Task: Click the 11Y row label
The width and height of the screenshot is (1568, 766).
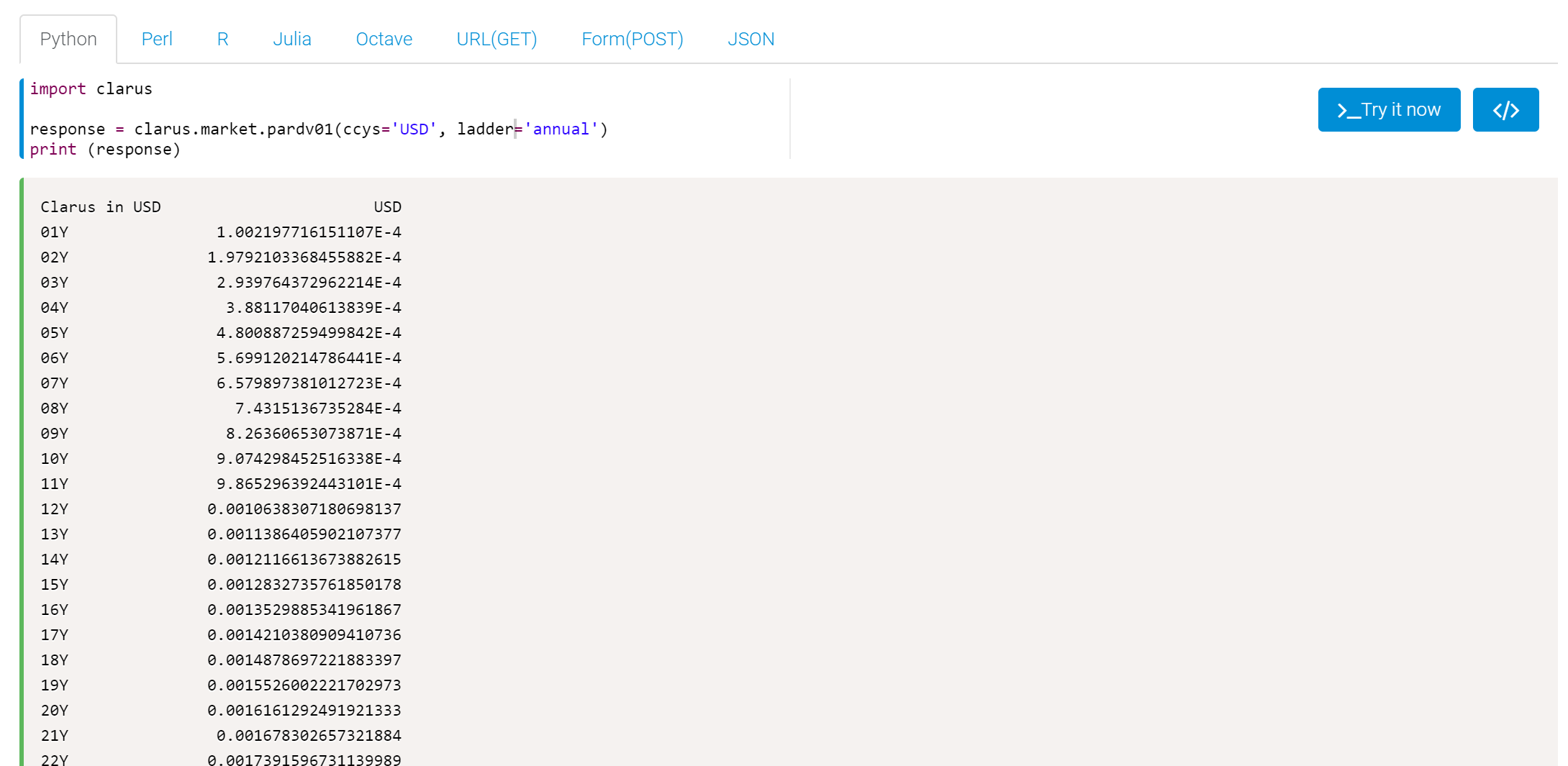Action: [55, 484]
